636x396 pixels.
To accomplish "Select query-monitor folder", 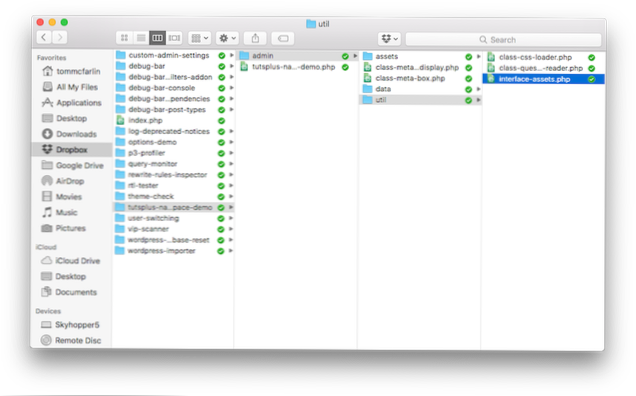I will tap(174, 164).
